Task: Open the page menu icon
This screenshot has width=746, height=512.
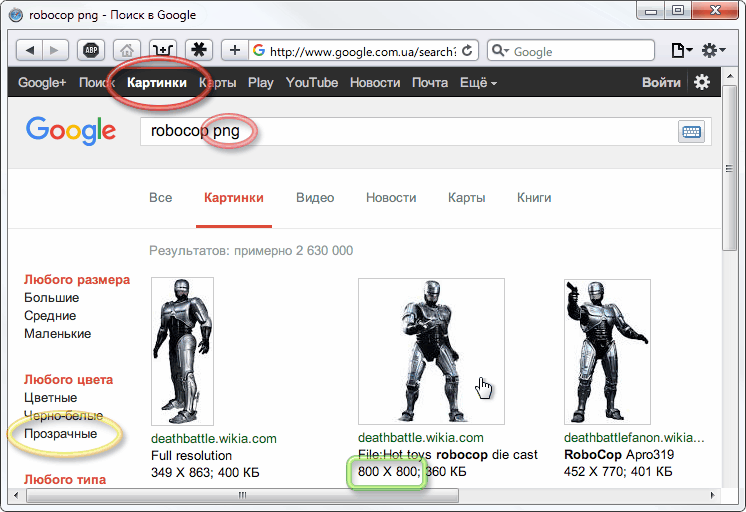Action: [x=681, y=50]
